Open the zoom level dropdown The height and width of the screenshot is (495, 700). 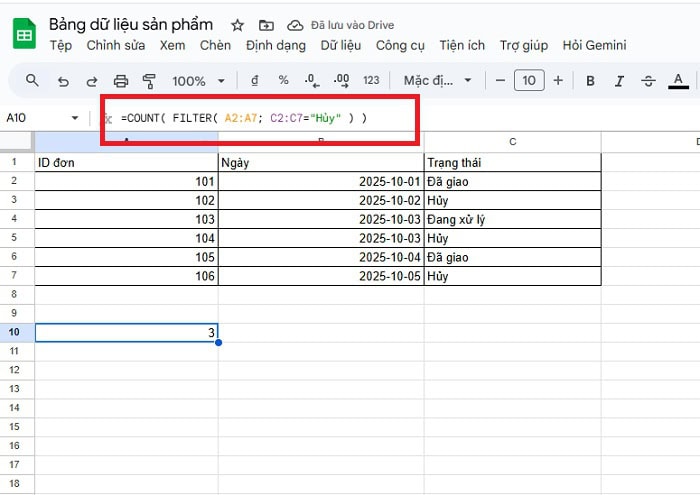(198, 81)
